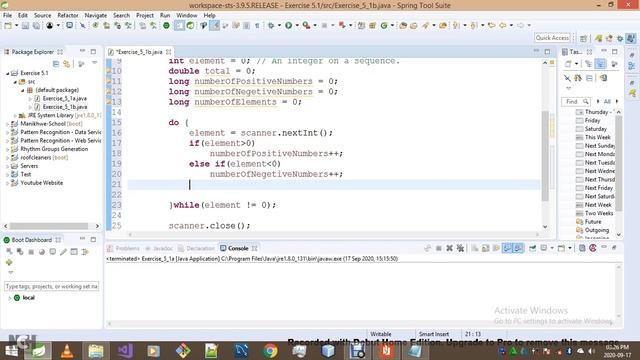
Task: Collapse the src folder node
Action: (15, 82)
